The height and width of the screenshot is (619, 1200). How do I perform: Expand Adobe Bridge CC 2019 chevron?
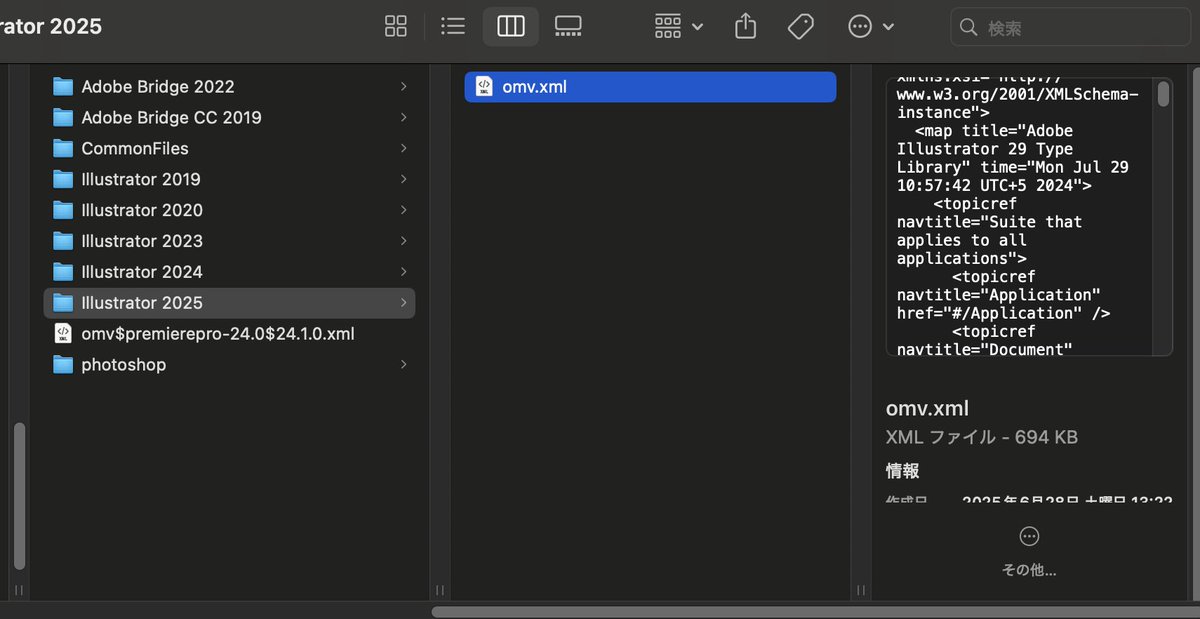(x=403, y=118)
